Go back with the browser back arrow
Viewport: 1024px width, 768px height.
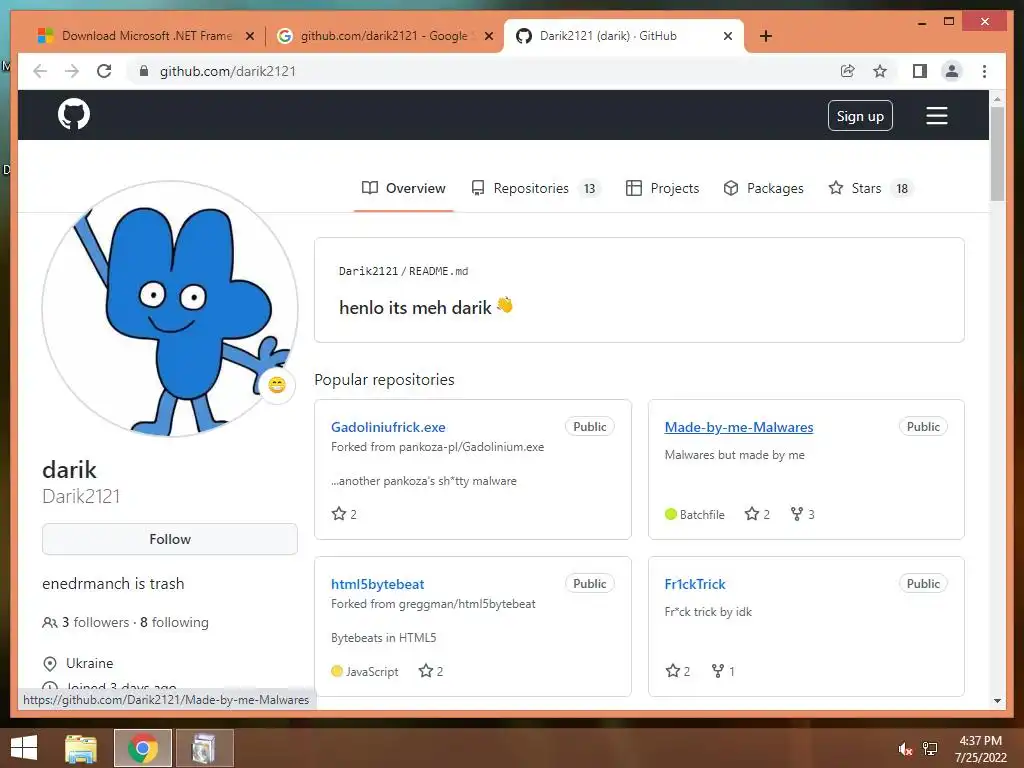pos(40,71)
